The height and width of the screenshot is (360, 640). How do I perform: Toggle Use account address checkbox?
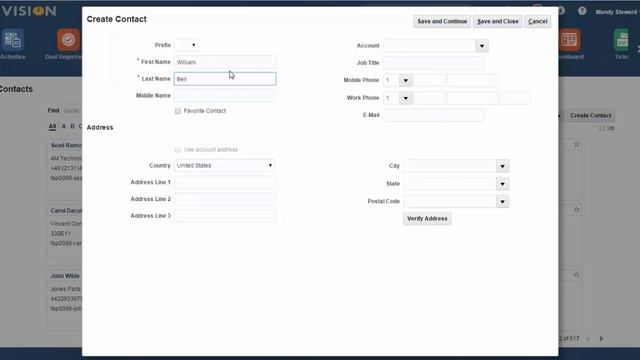178,150
